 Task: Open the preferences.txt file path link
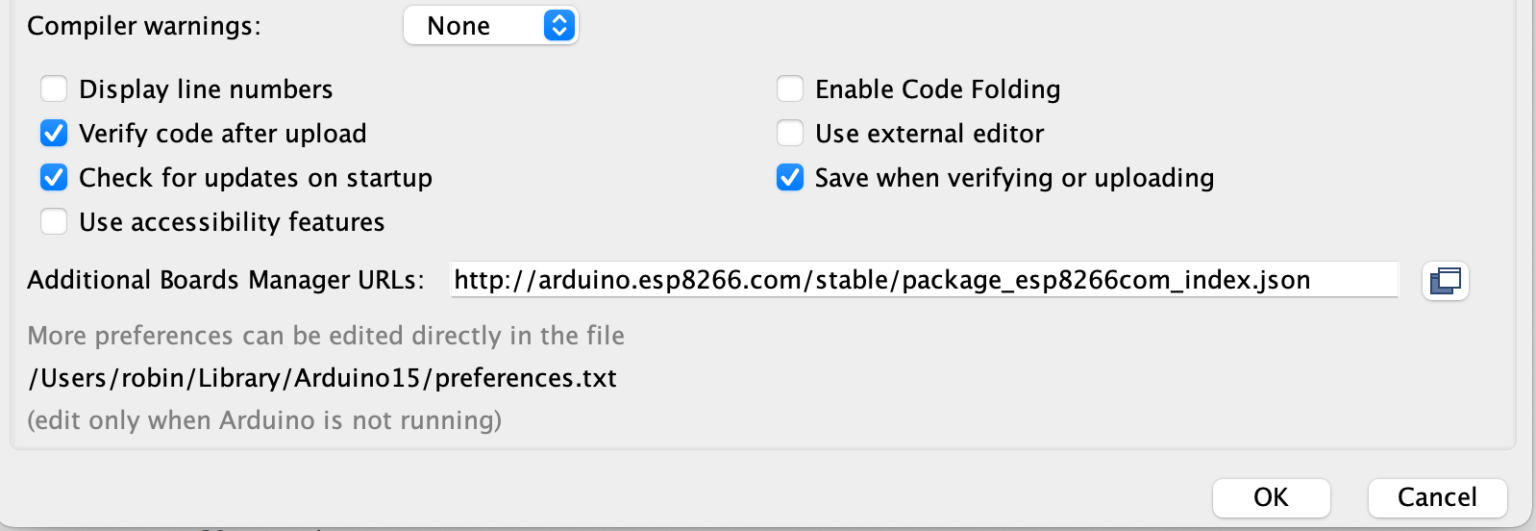coord(322,379)
